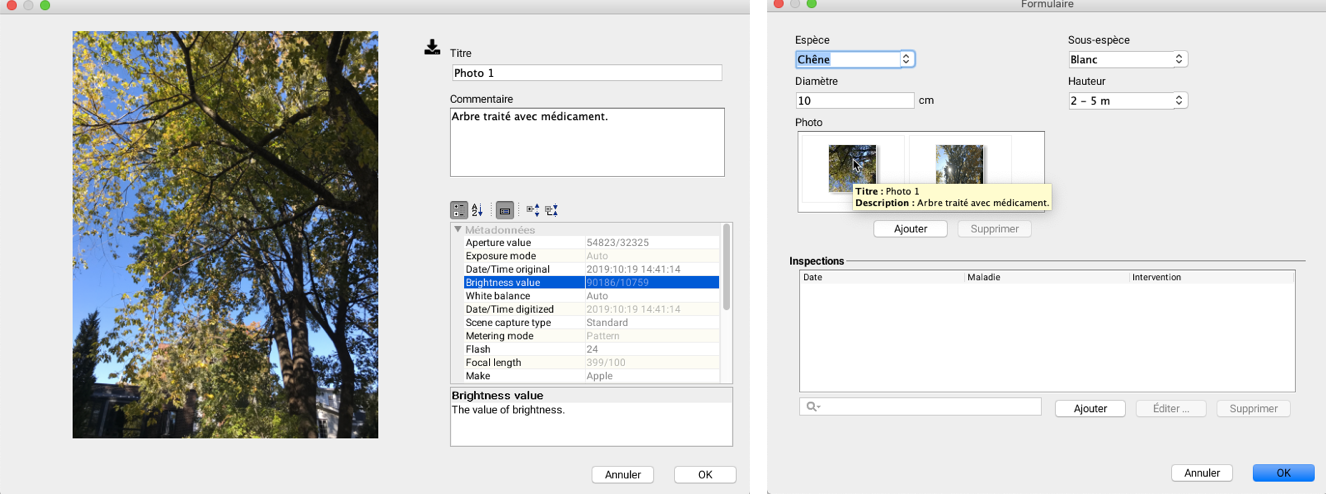Open the Espèce combo box
1326x494 pixels.
pos(906,60)
